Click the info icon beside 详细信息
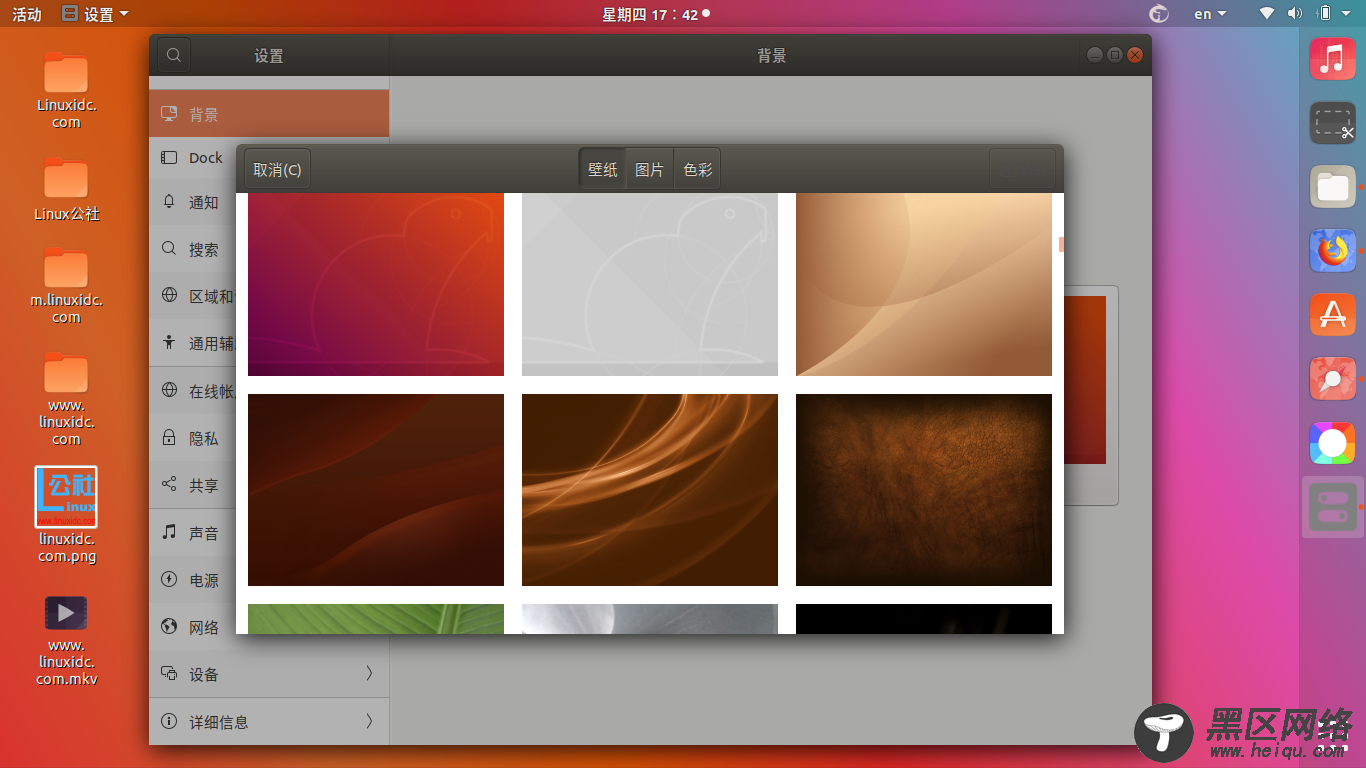Image resolution: width=1366 pixels, height=768 pixels. [169, 721]
